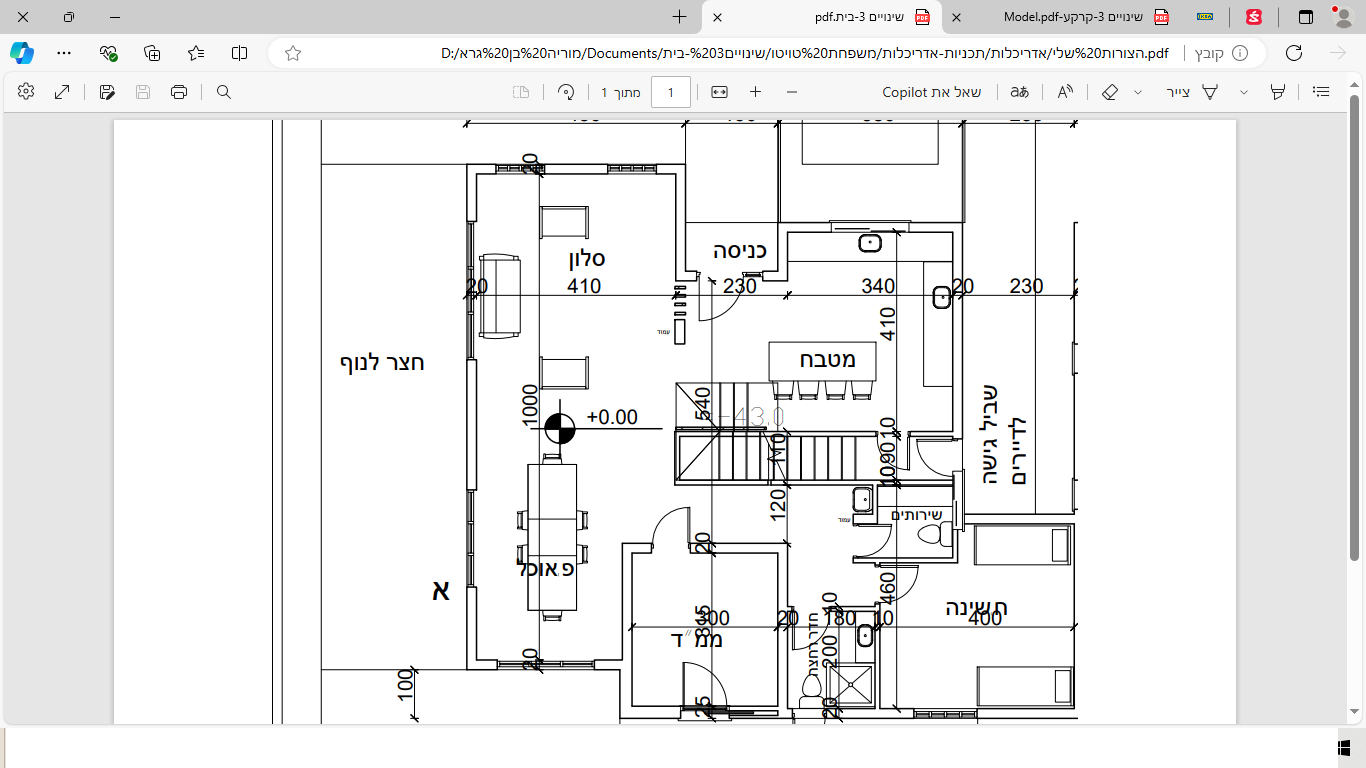Select the eraser tool
The image size is (1366, 768).
[1109, 92]
